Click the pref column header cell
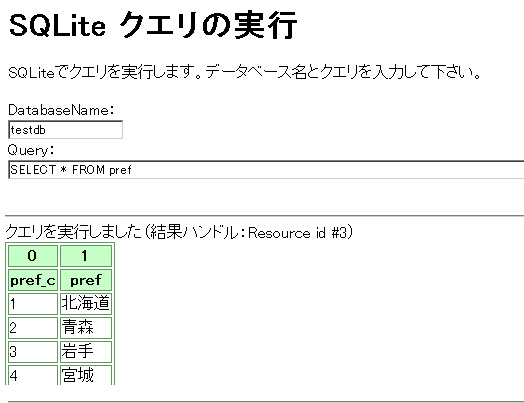524x403 pixels. pos(86,280)
